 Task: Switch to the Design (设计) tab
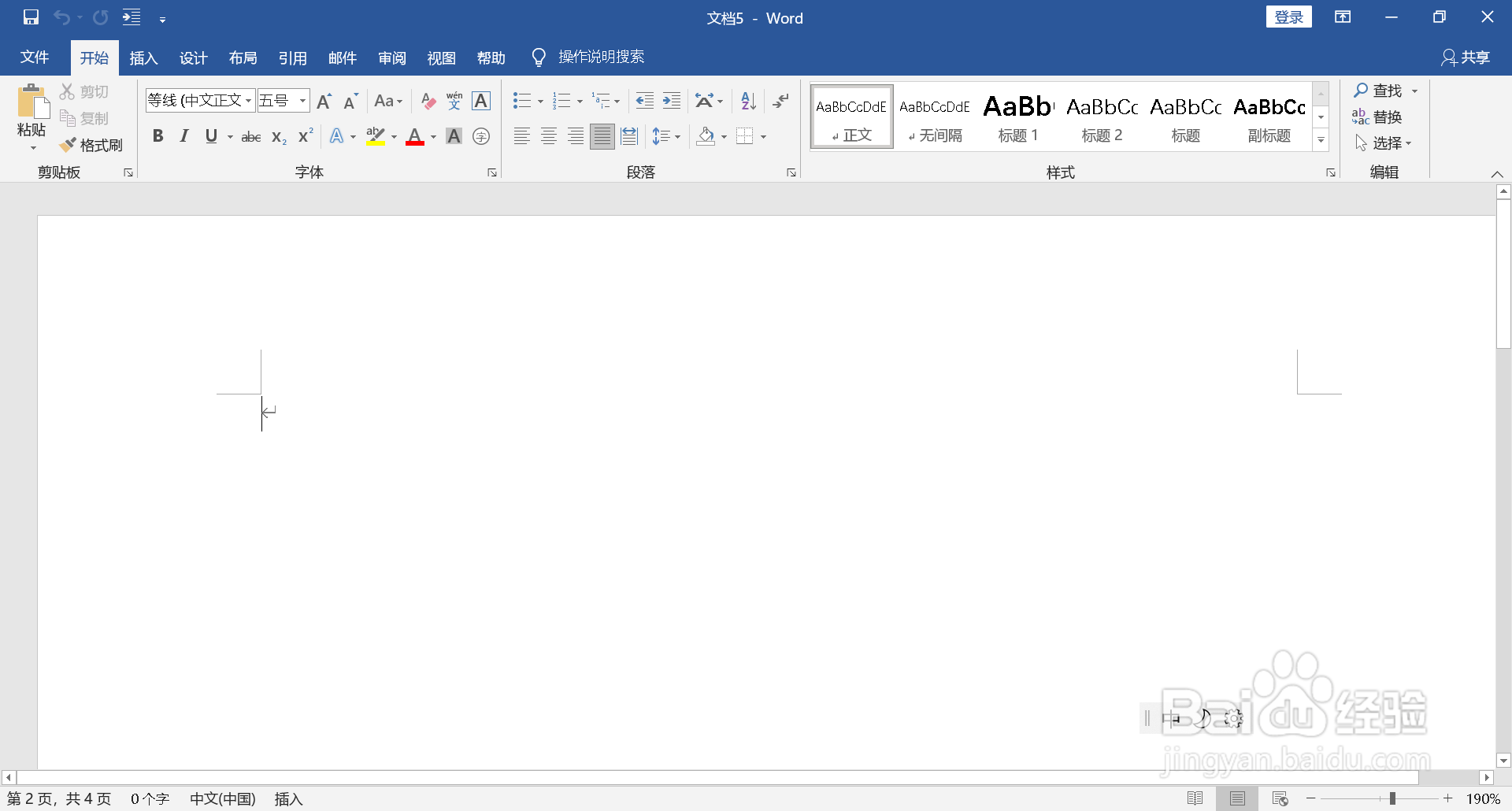193,57
